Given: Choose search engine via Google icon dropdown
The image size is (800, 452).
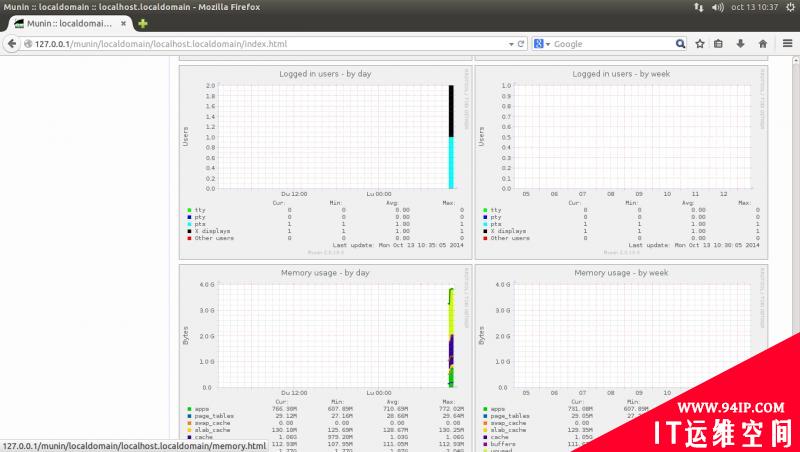Looking at the screenshot, I should [x=542, y=44].
